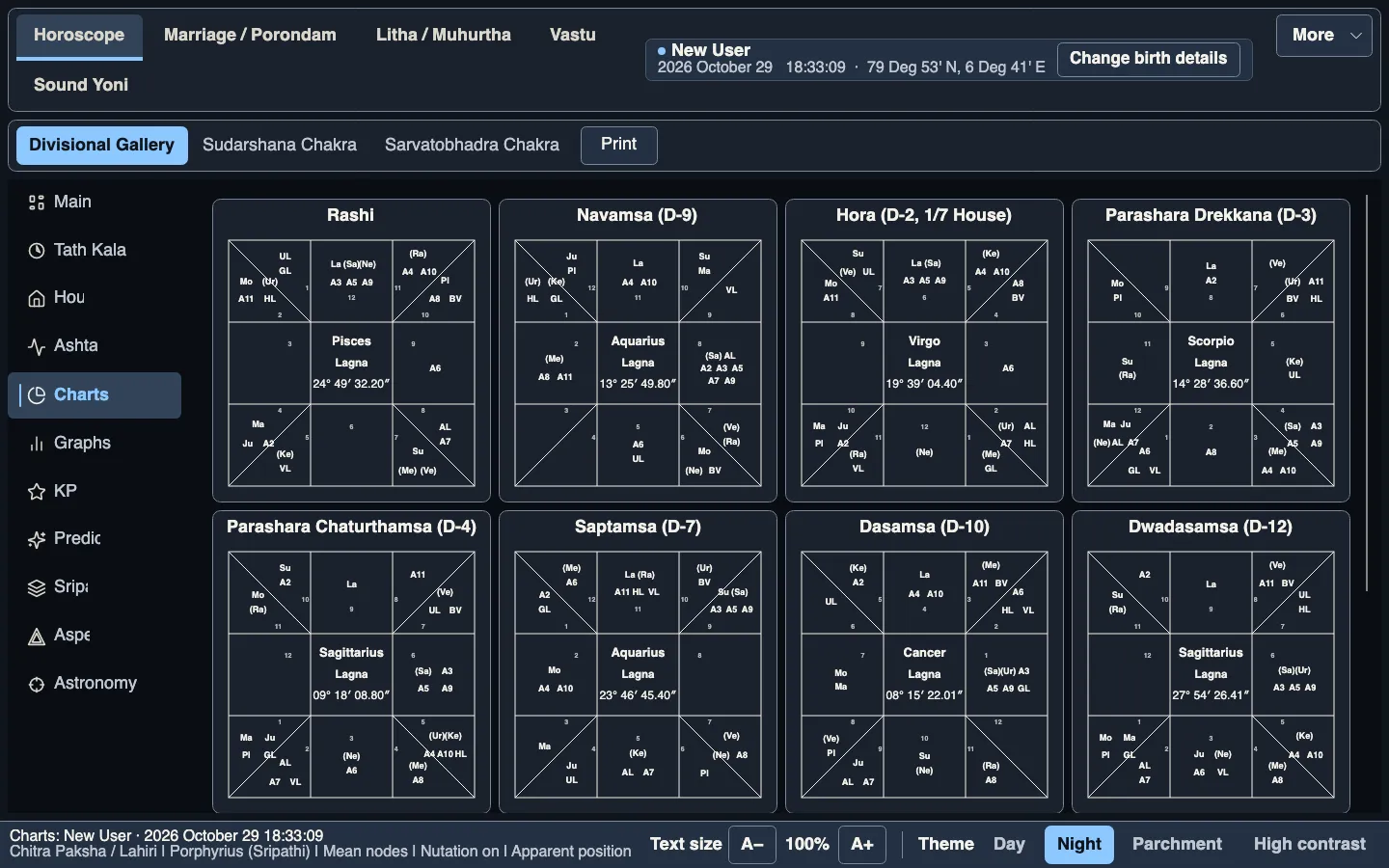Click the chart gallery vertical scrollbar

1367,393
